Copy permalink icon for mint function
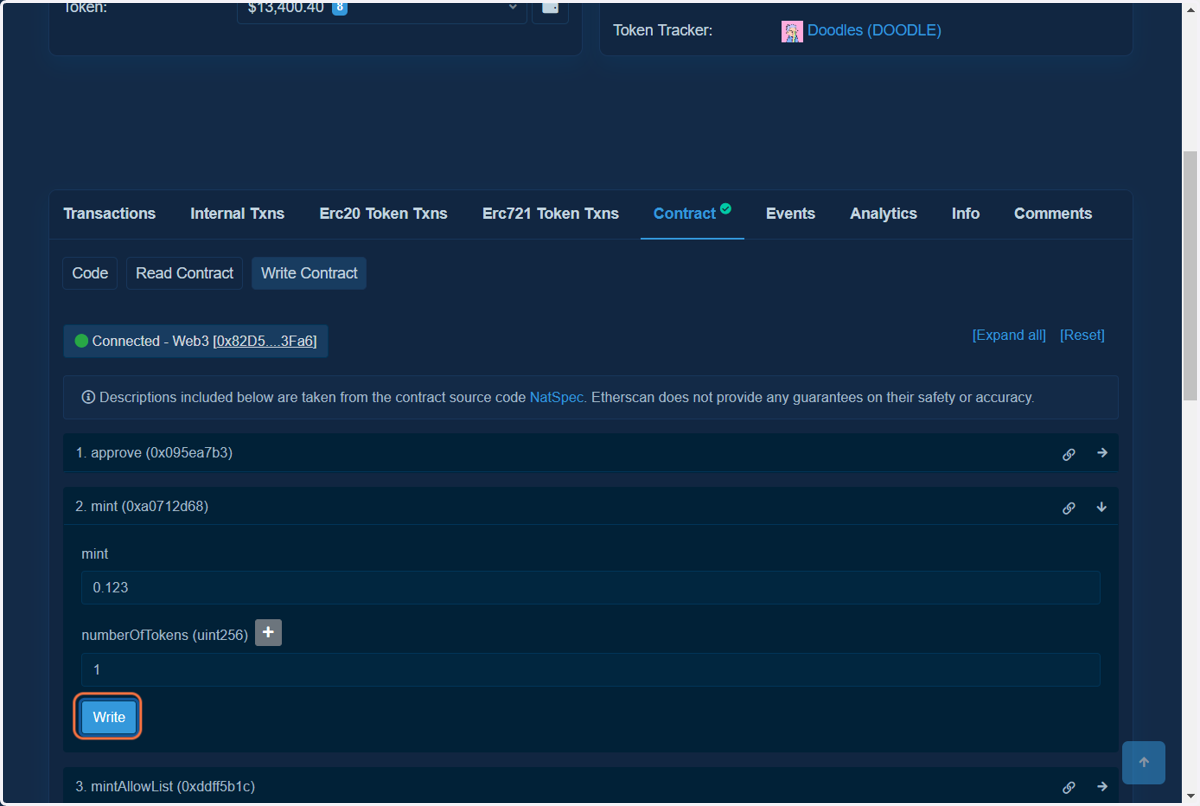Viewport: 1200px width, 806px height. click(x=1069, y=508)
